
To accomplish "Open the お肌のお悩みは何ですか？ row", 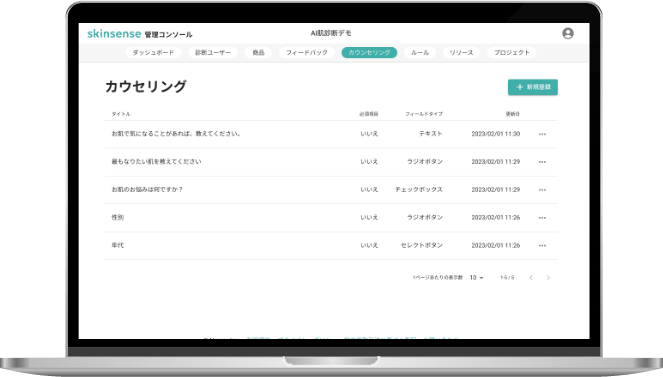I will [331, 190].
